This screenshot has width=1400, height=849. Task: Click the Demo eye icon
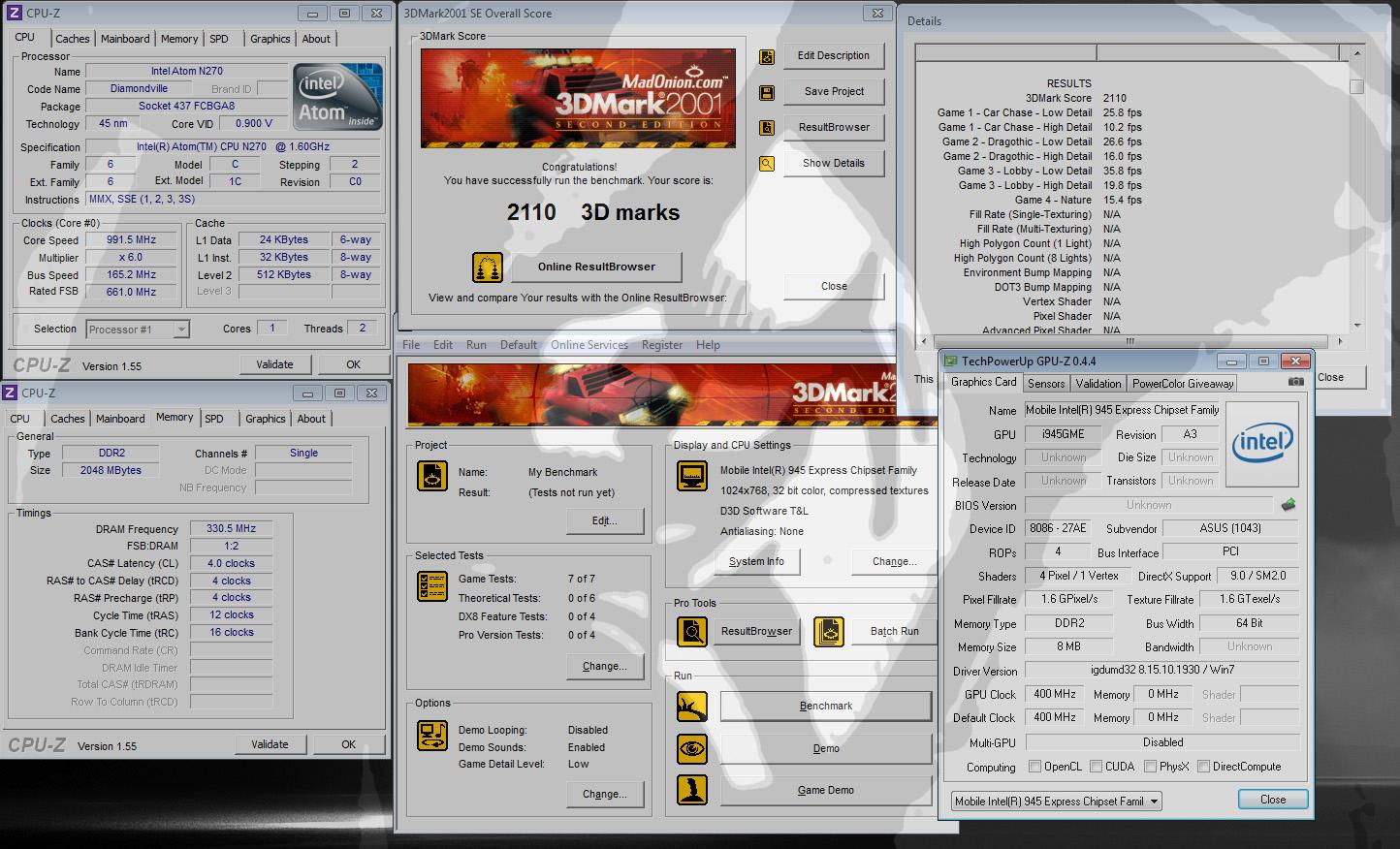[x=692, y=749]
